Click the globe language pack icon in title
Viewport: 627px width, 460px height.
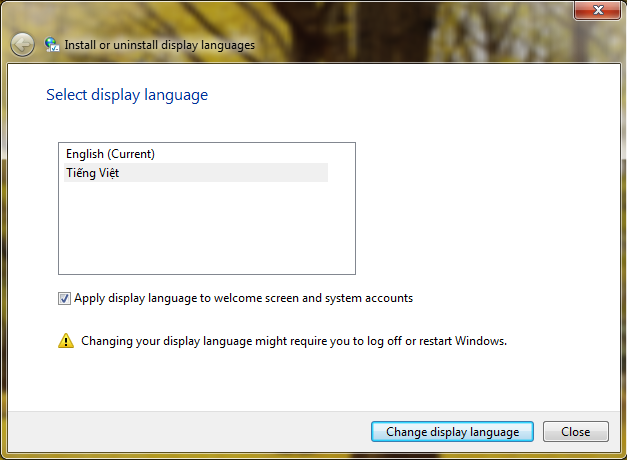click(52, 44)
